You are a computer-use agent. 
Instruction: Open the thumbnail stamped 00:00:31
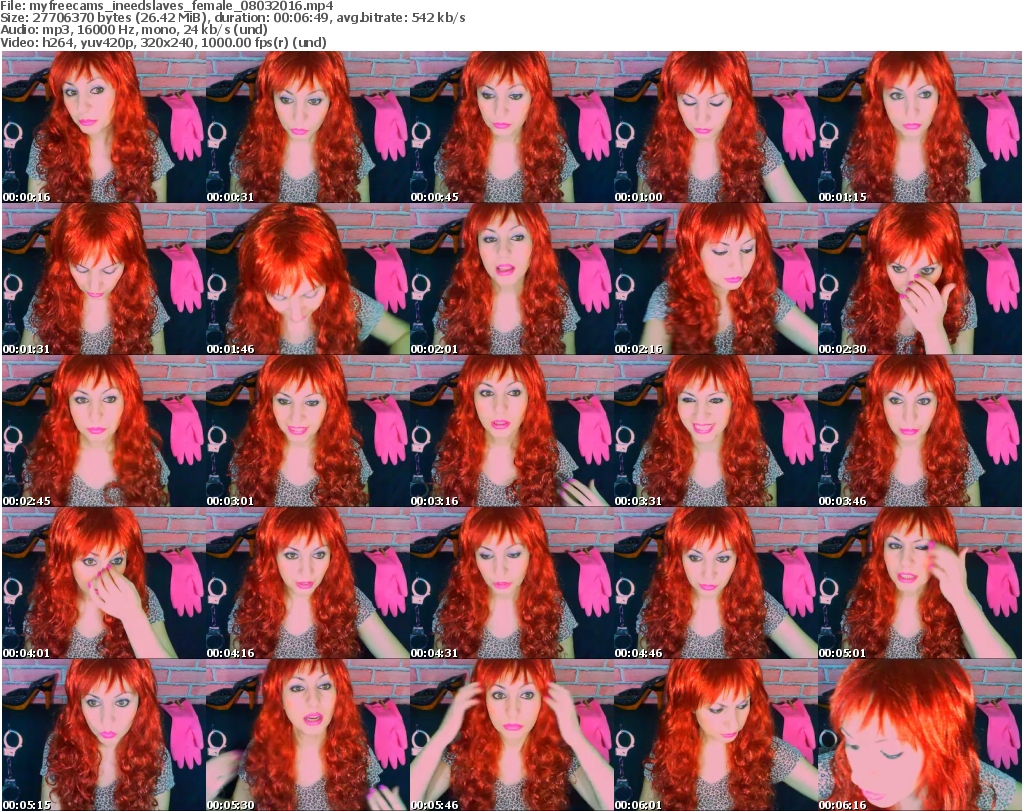[308, 127]
